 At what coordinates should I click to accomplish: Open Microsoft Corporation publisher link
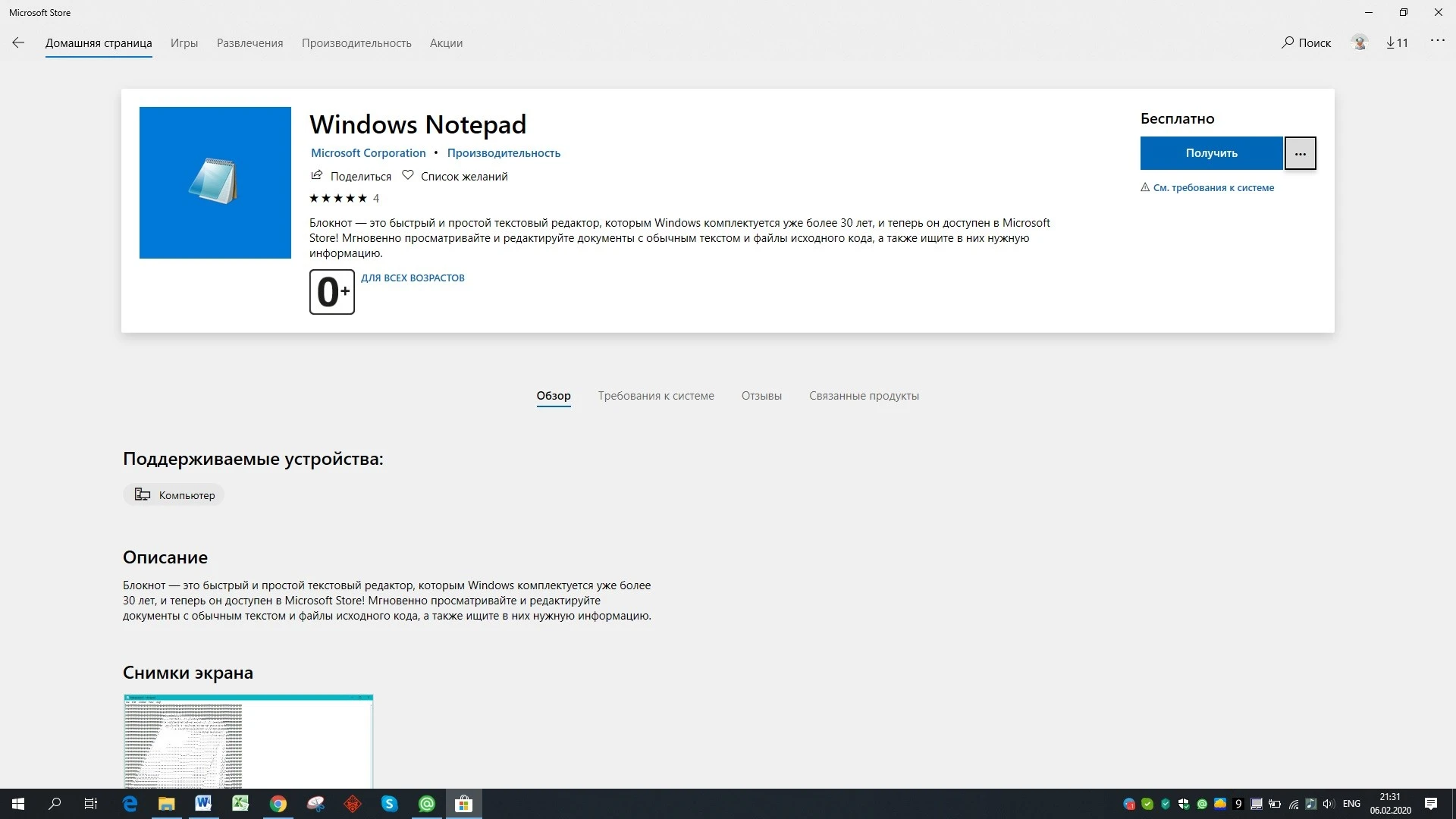[368, 153]
